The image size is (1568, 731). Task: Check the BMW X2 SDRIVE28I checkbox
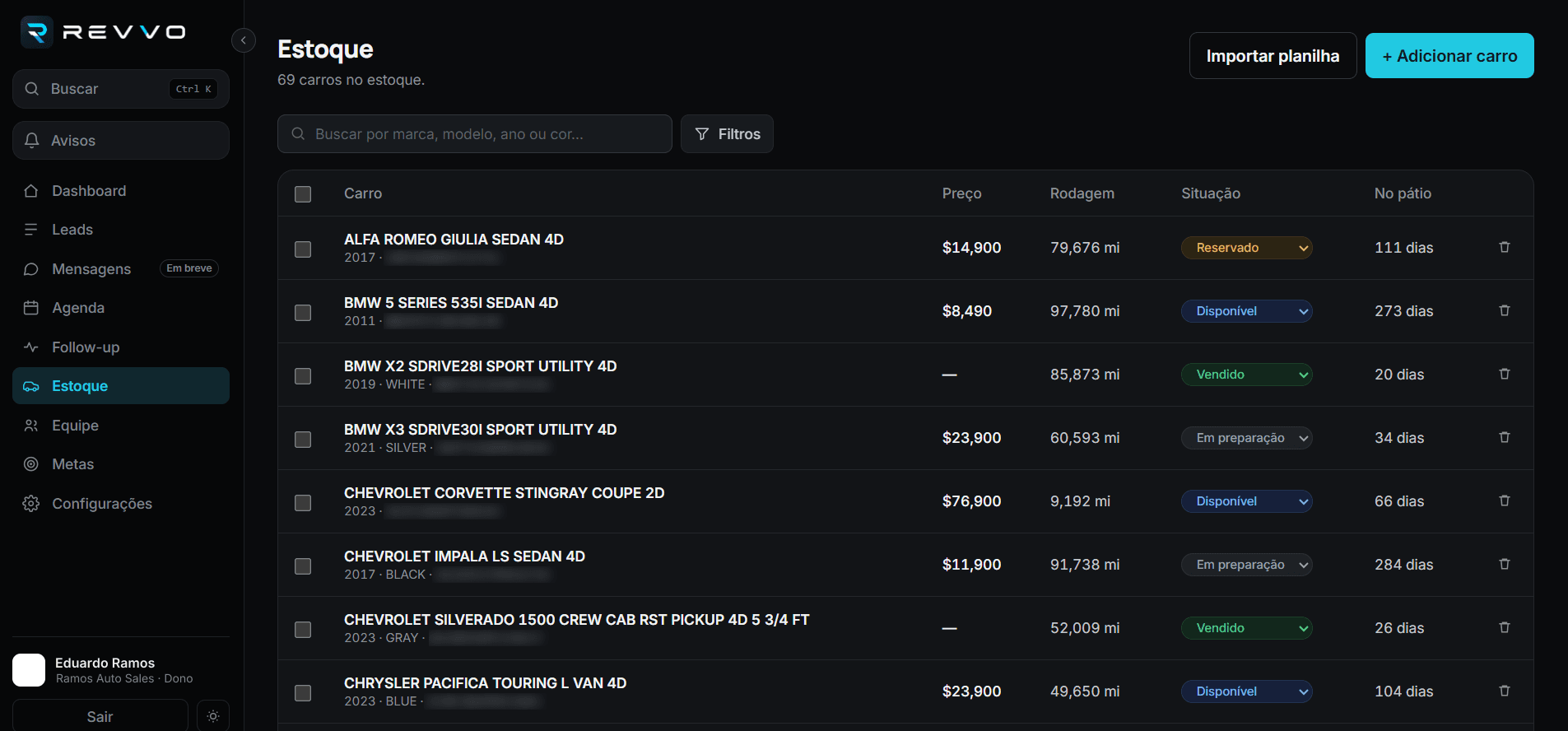(303, 376)
